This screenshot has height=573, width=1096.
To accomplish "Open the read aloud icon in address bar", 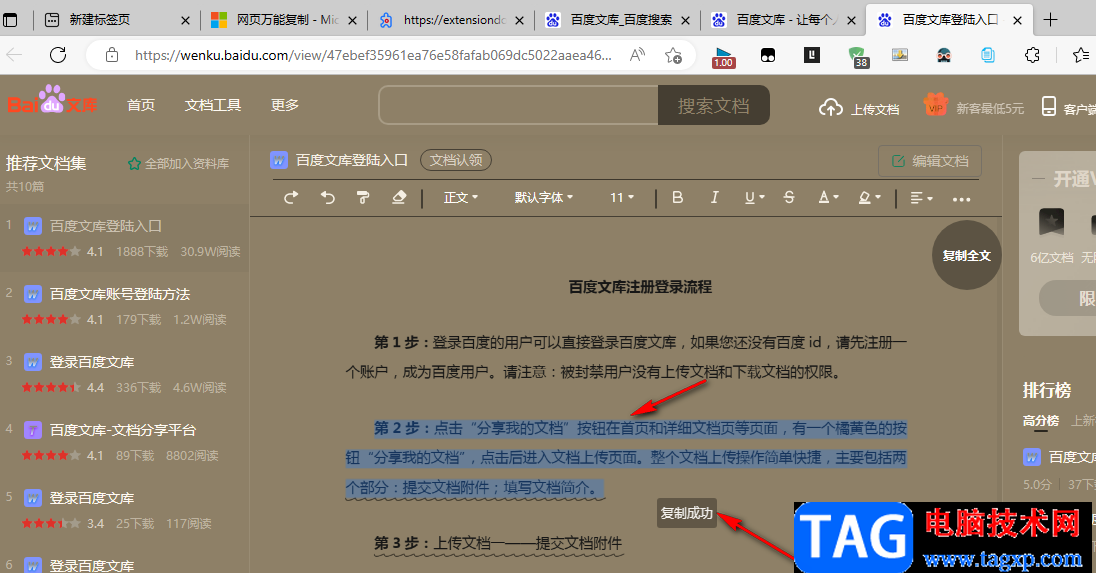I will pos(637,55).
